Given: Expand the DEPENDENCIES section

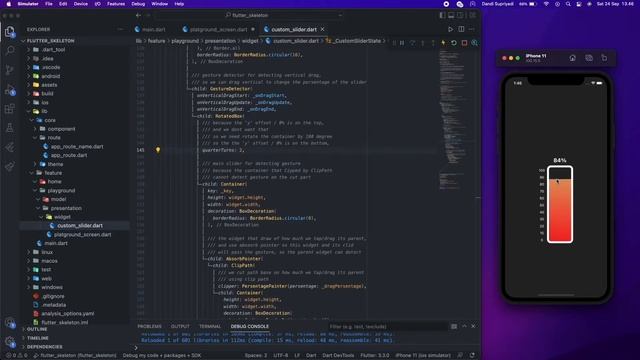Looking at the screenshot, I should click(x=44, y=347).
